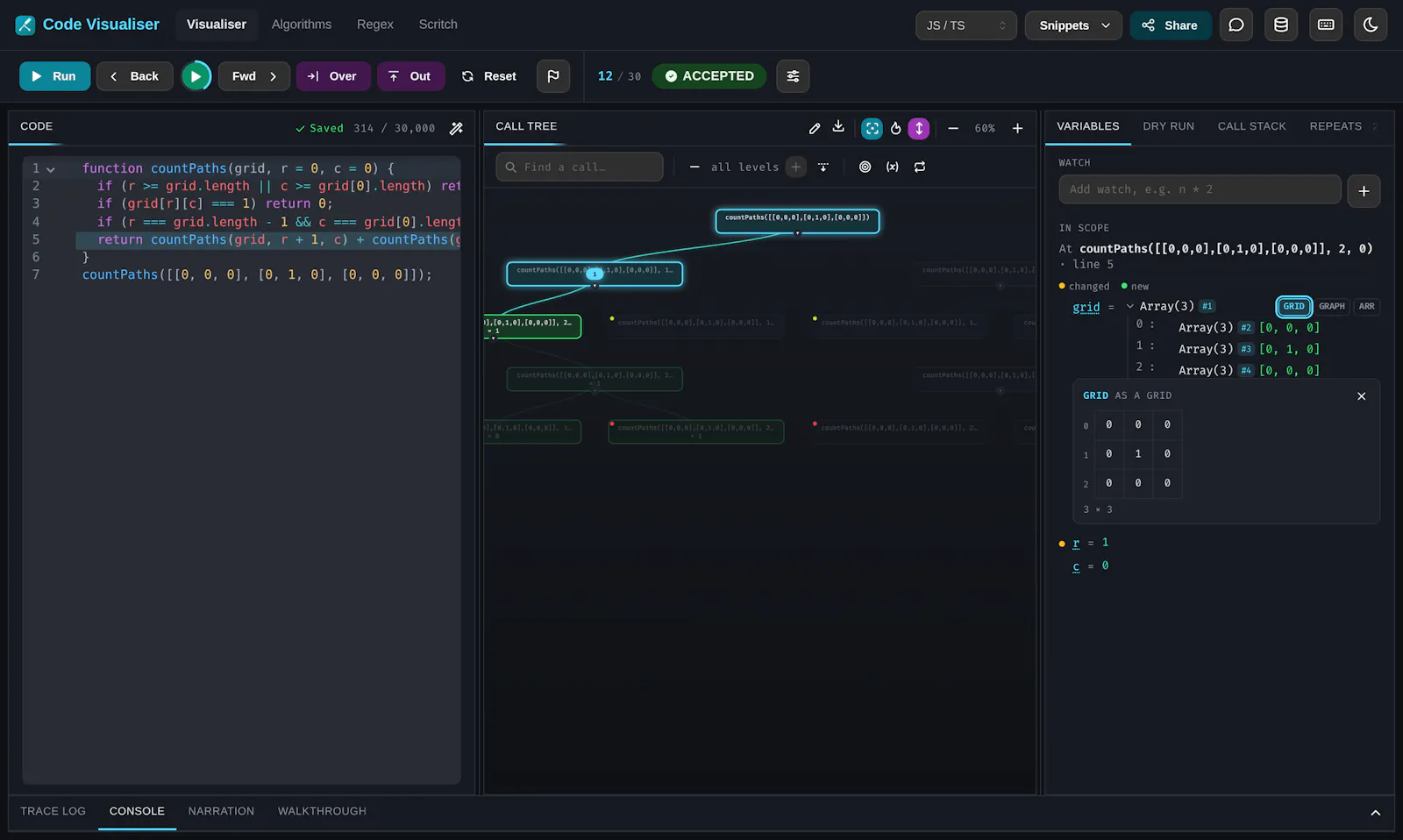
Task: Click the pencil edit icon in Call Tree header
Action: (x=815, y=128)
